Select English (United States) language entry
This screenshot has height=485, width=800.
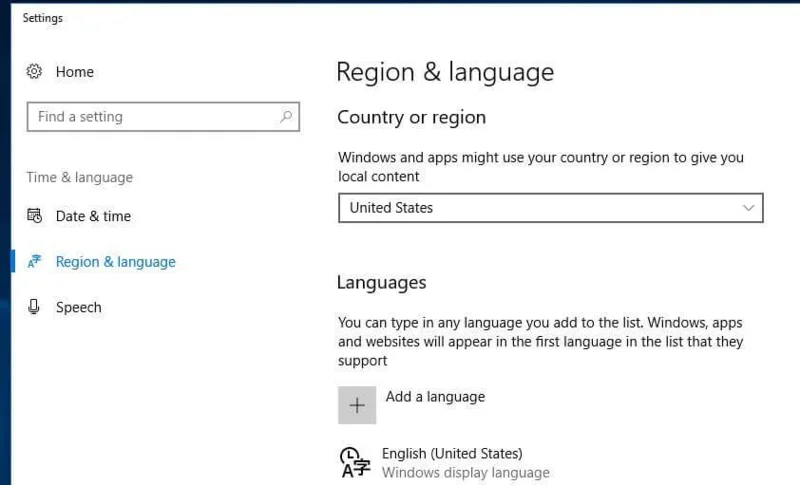tap(452, 453)
